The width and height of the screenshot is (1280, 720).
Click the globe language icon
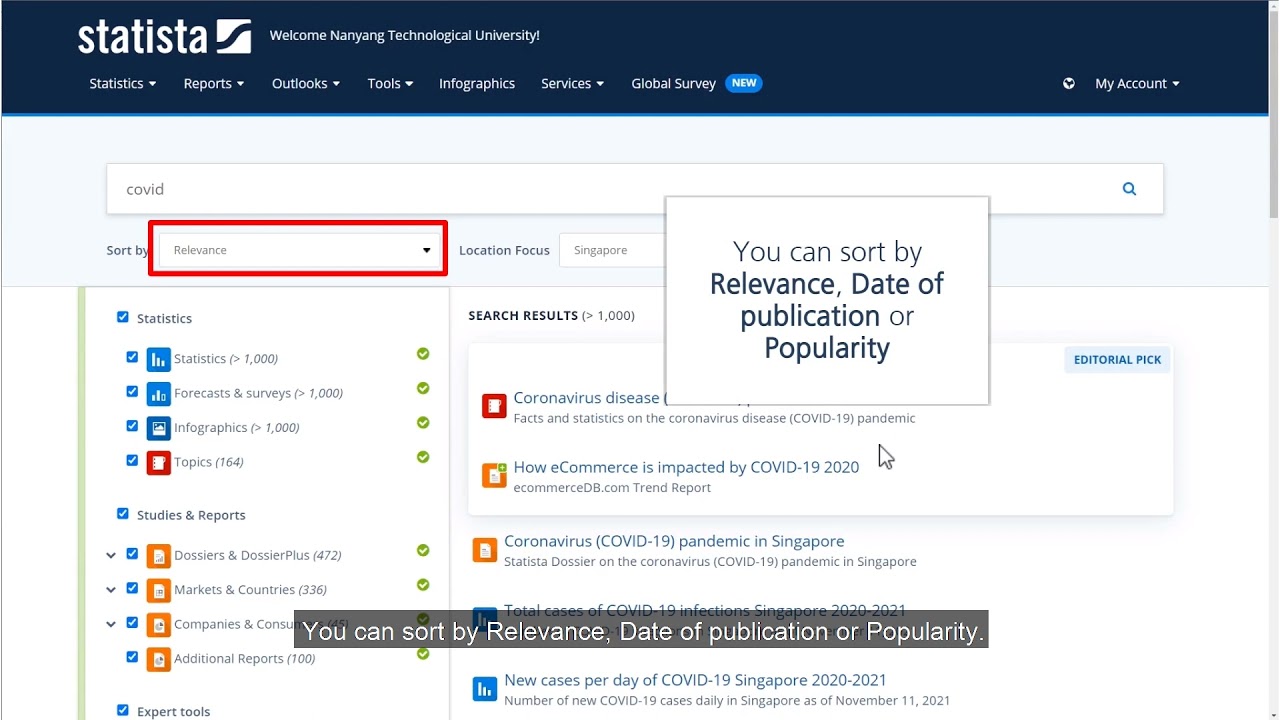pos(1069,84)
